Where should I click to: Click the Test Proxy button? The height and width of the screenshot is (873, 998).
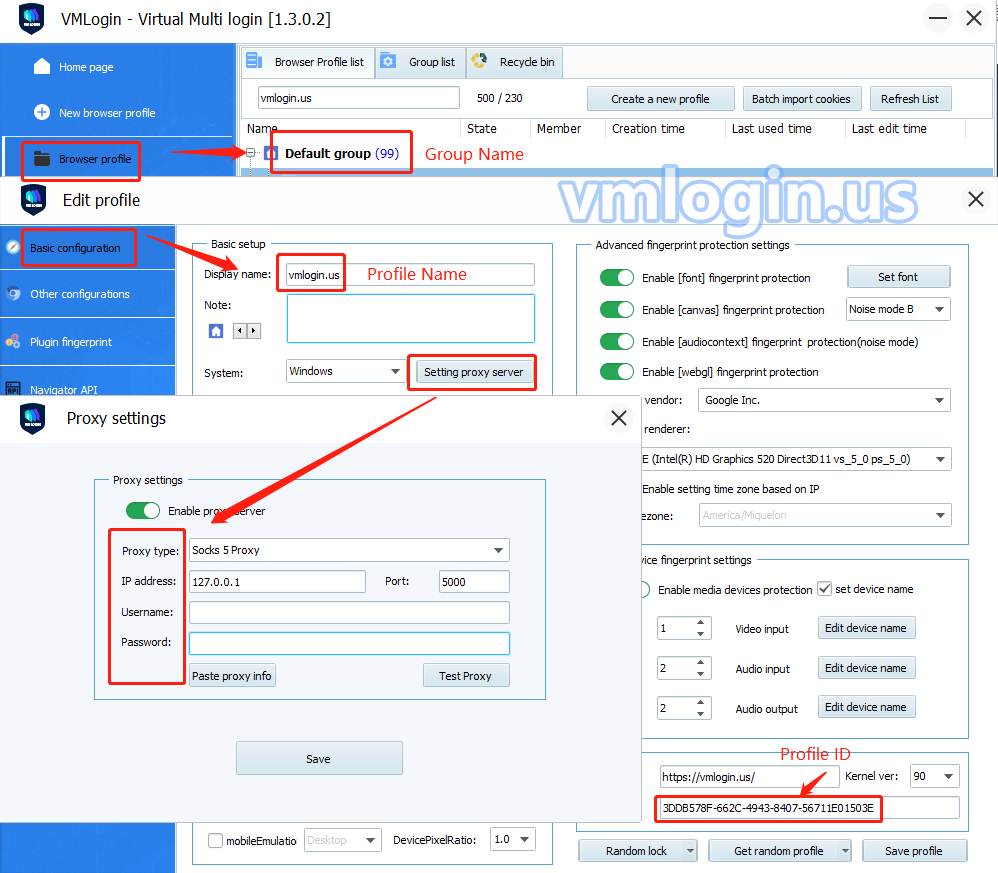click(x=465, y=676)
